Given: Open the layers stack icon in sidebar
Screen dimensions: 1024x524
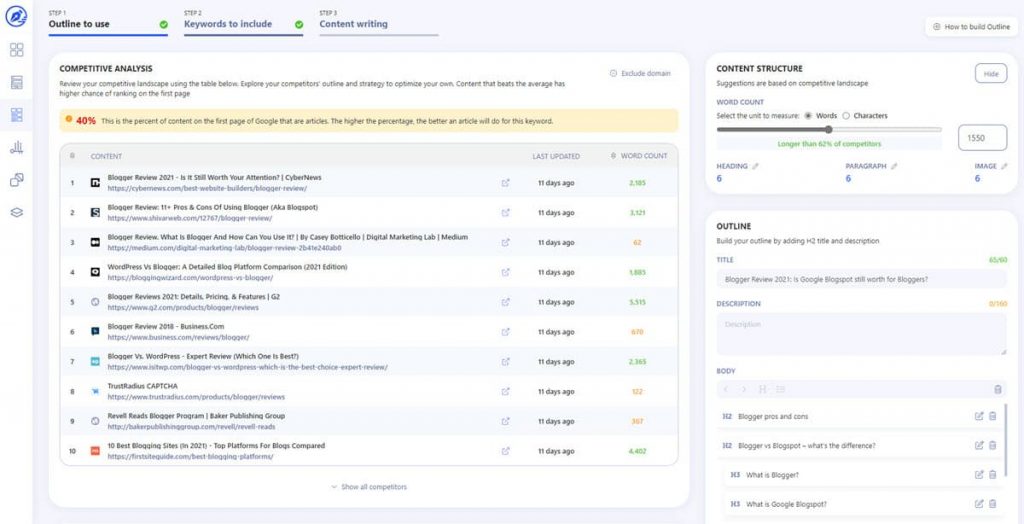Looking at the screenshot, I should pos(16,212).
